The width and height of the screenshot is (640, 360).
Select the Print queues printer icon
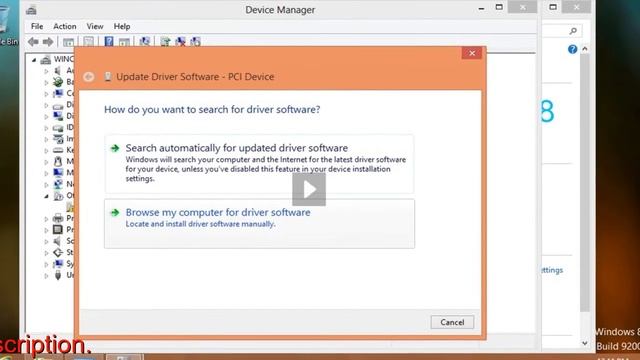[58, 218]
